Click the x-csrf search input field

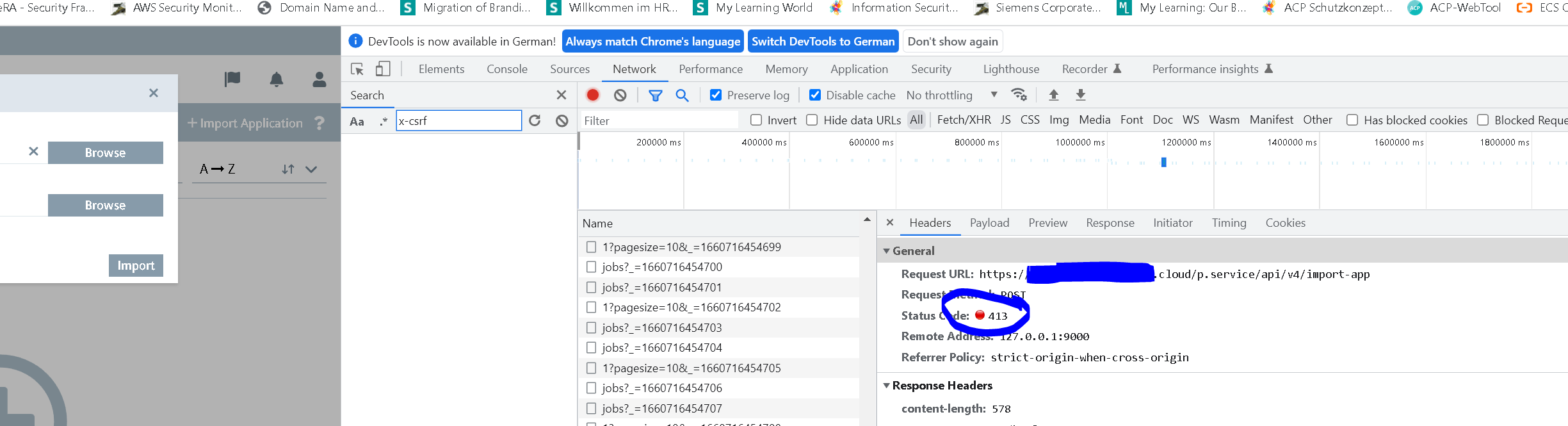point(458,120)
